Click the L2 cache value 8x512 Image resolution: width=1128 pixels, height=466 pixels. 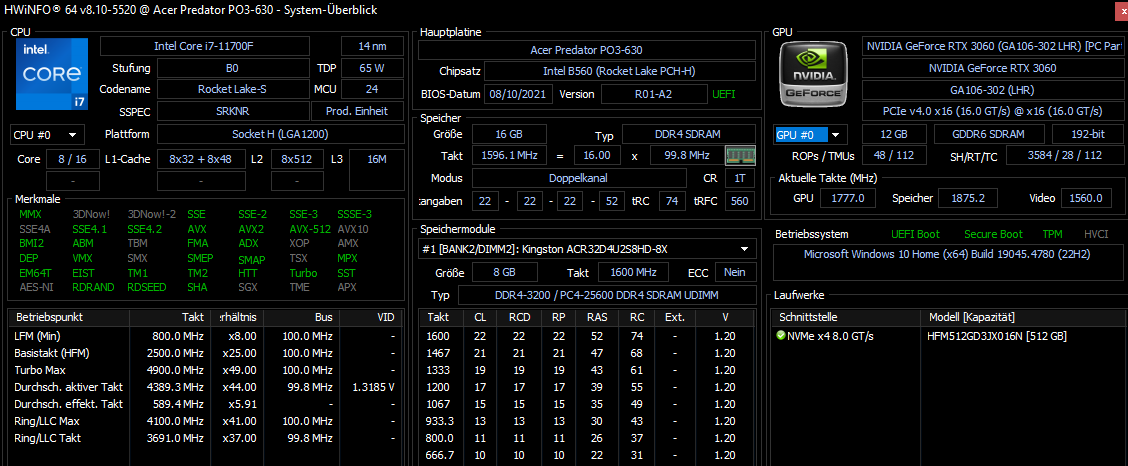pyautogui.click(x=297, y=159)
